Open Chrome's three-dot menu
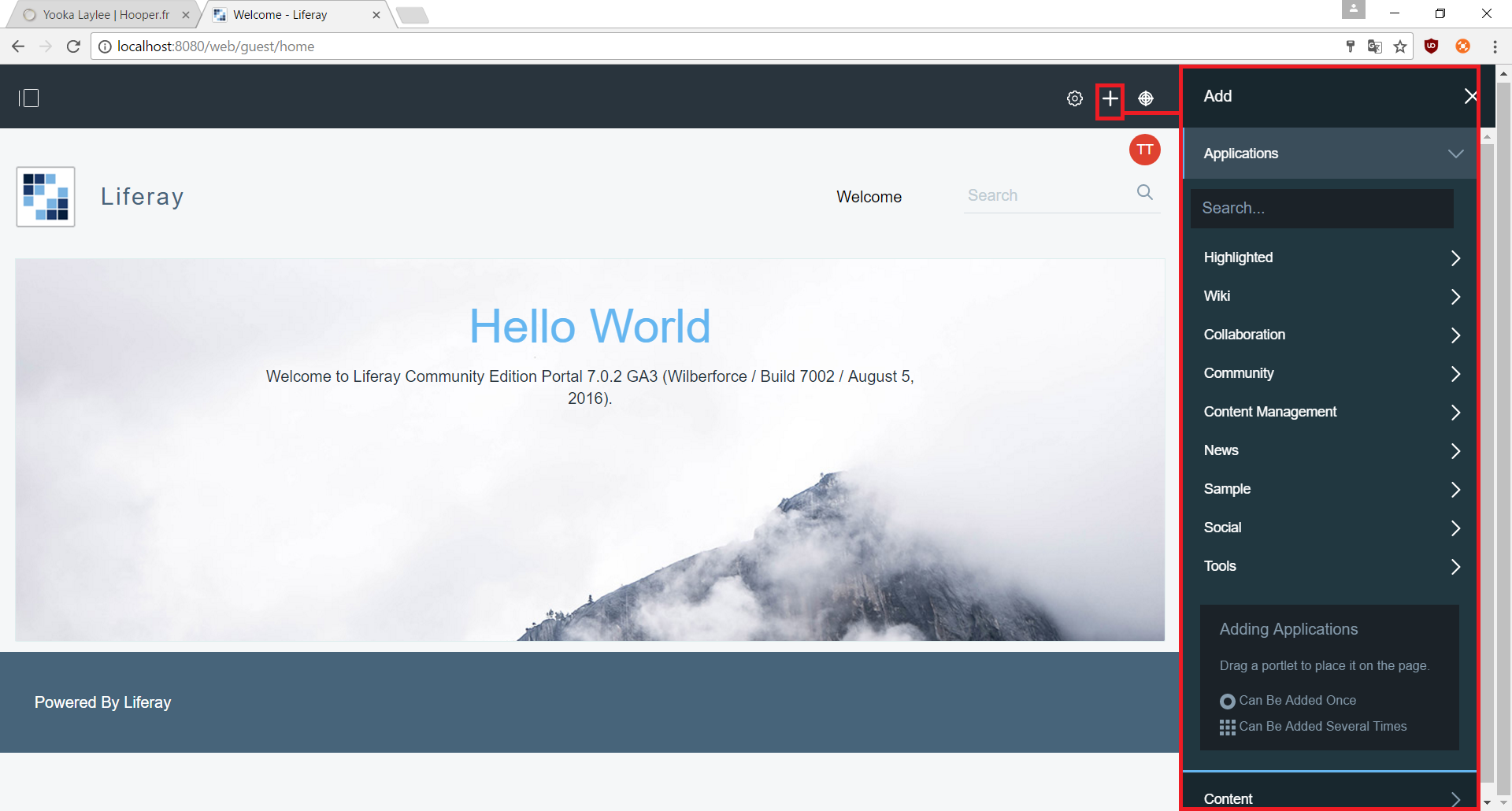The height and width of the screenshot is (811, 1512). point(1495,46)
